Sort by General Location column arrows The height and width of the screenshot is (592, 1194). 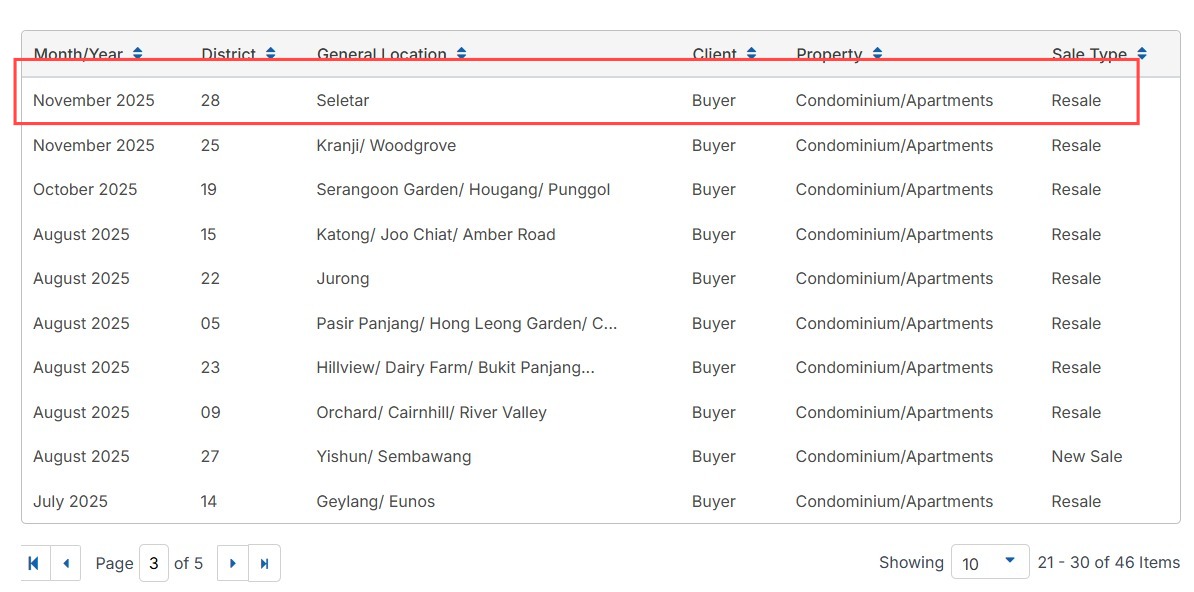click(x=461, y=53)
